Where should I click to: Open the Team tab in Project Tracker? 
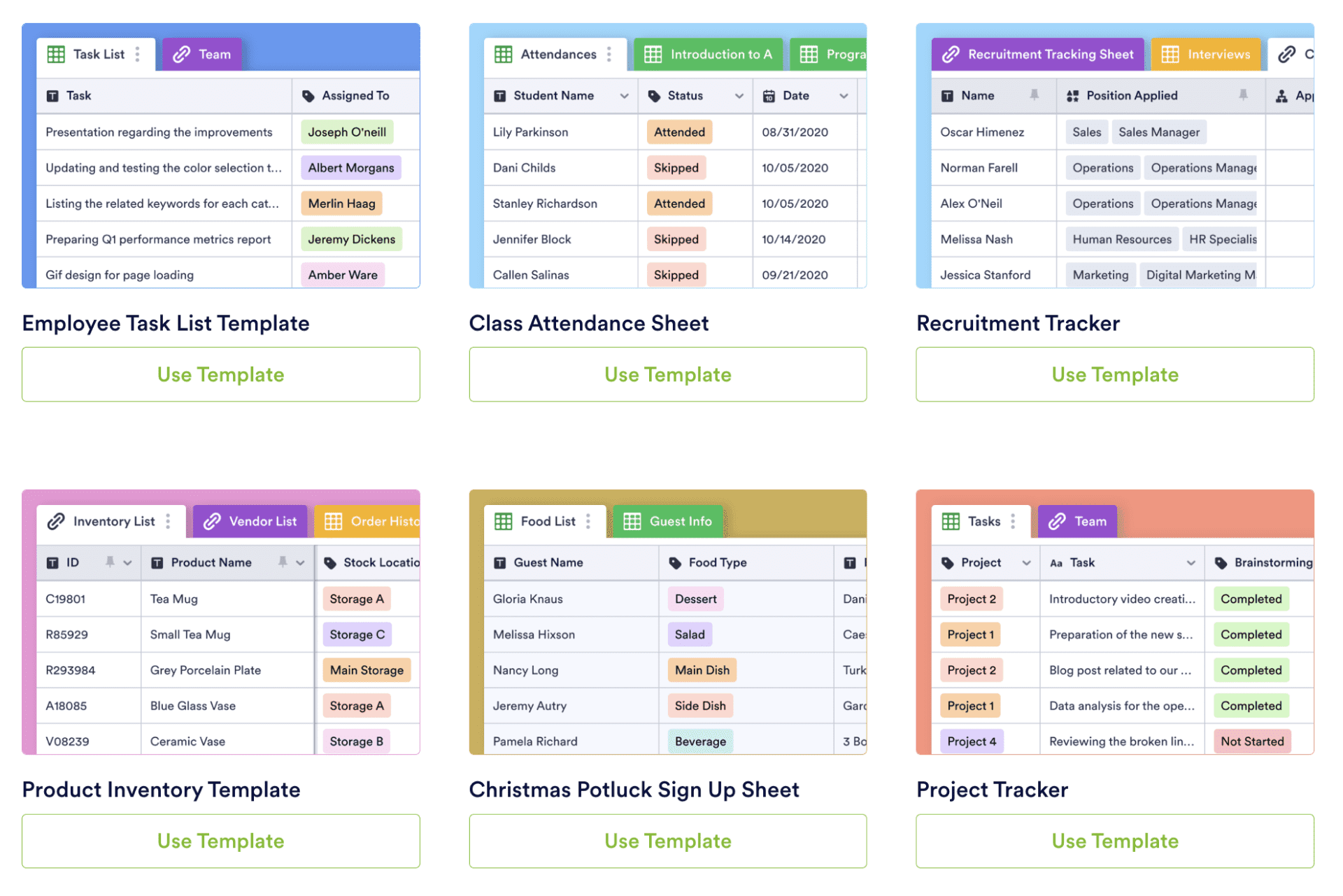tap(1078, 521)
